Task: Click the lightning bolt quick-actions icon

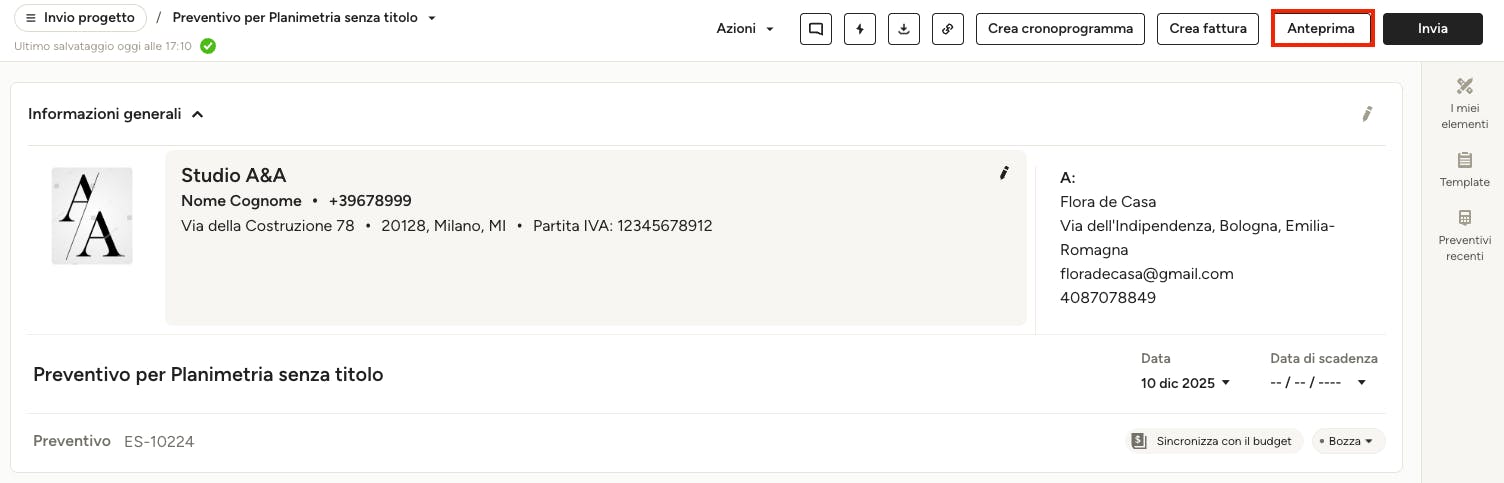Action: point(860,29)
